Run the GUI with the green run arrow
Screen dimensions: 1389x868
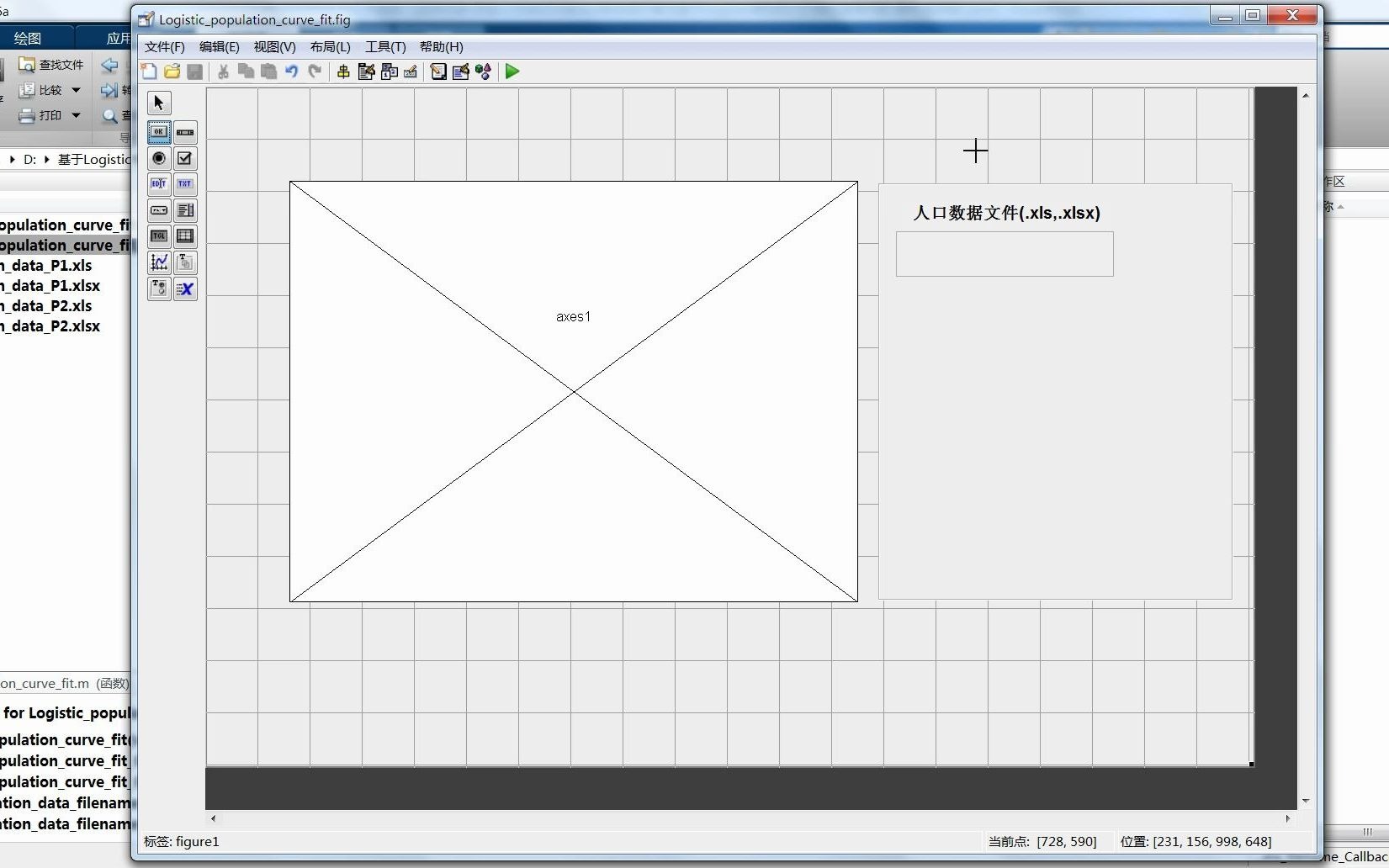click(x=511, y=72)
